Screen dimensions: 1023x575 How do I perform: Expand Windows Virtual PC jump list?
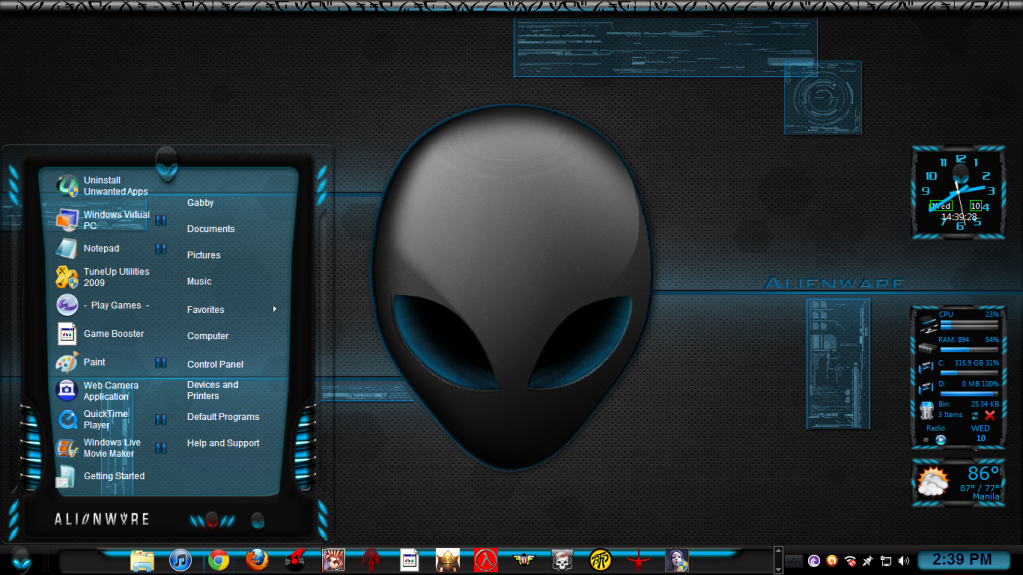[160, 221]
